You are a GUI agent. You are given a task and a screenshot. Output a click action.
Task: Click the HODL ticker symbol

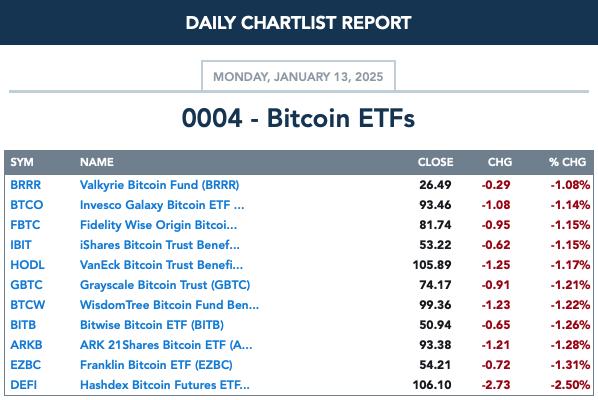(x=27, y=265)
